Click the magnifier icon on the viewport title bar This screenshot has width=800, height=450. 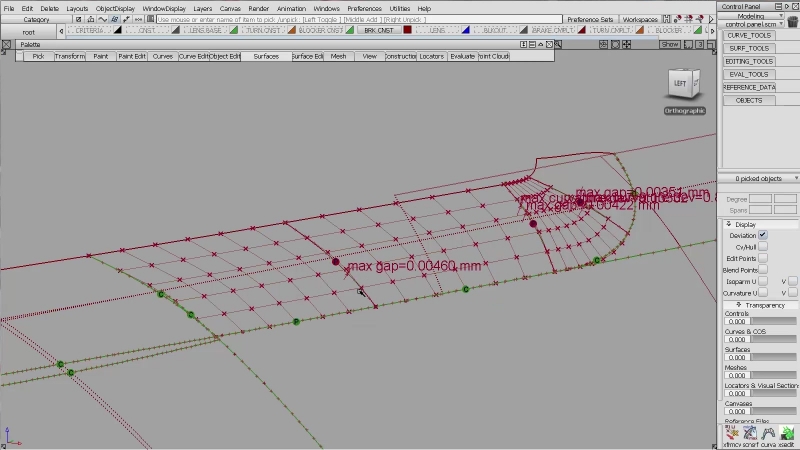click(x=558, y=44)
